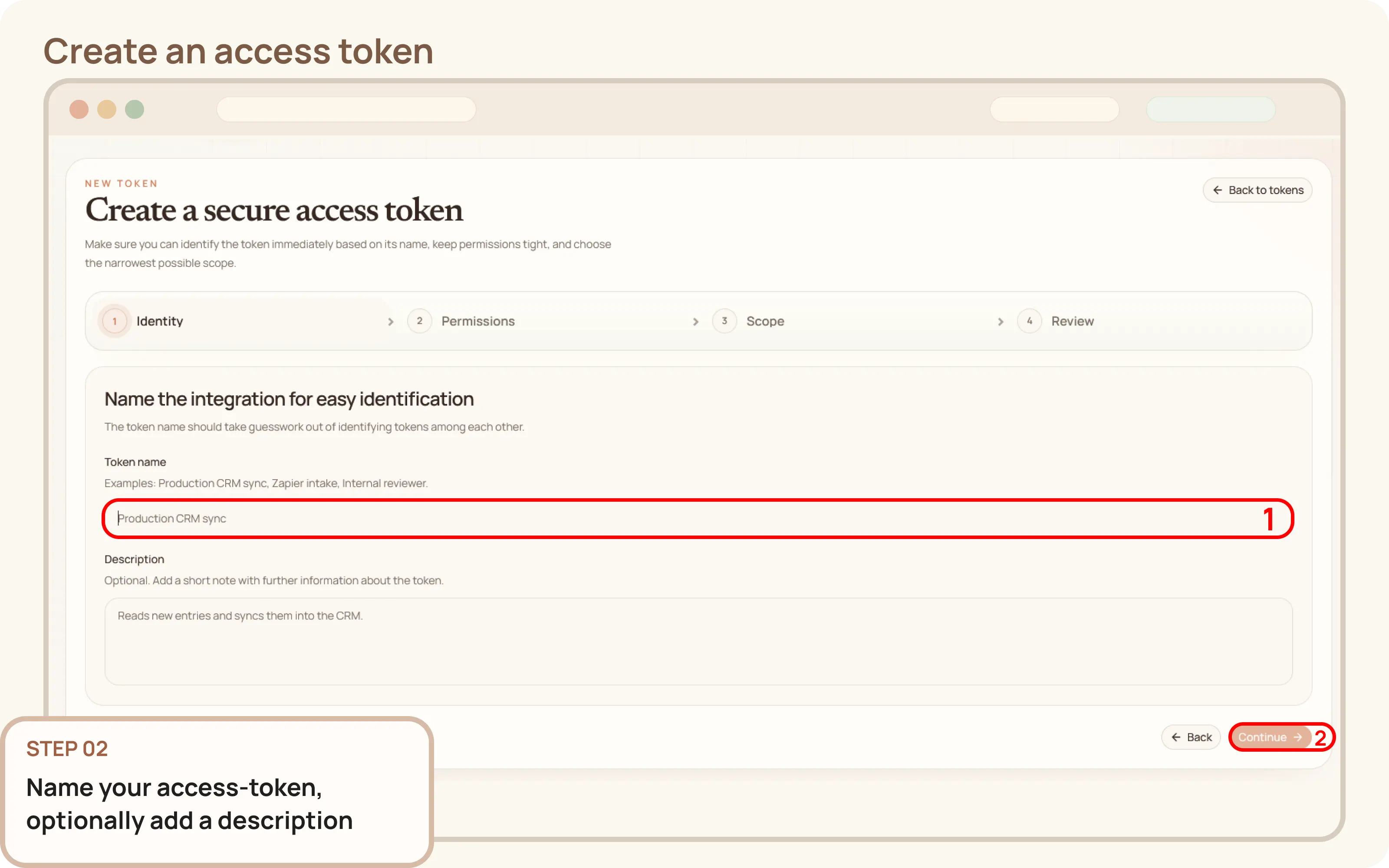This screenshot has height=868, width=1389.
Task: Open the Review step
Action: (1072, 321)
